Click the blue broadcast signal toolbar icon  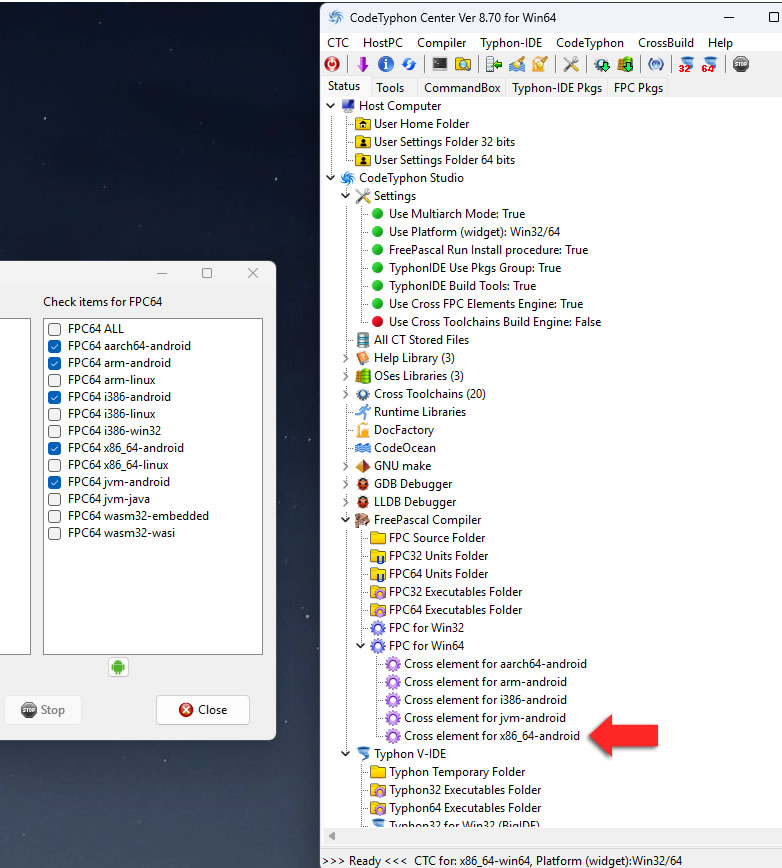pos(656,64)
